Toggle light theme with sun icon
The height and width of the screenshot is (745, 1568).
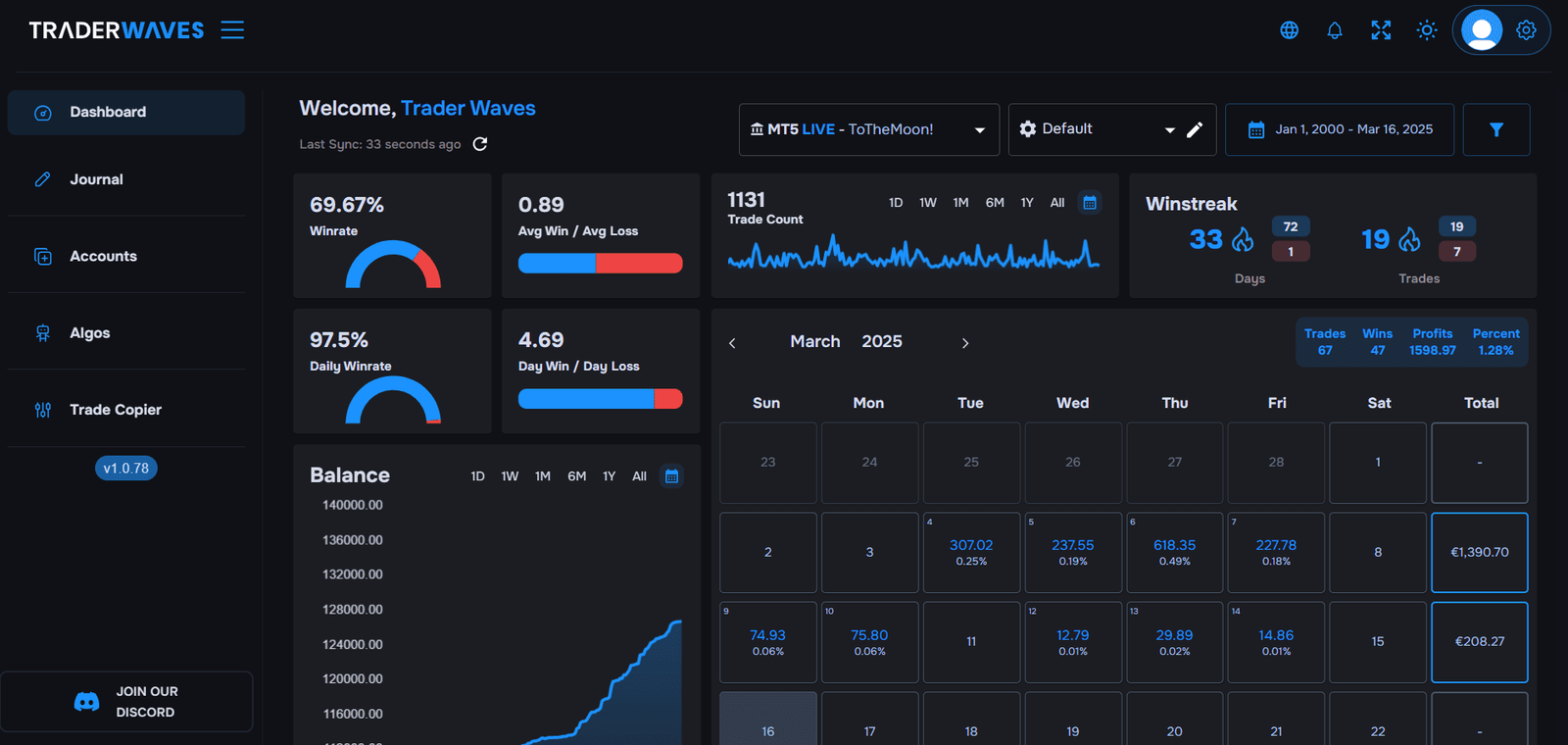click(x=1427, y=30)
